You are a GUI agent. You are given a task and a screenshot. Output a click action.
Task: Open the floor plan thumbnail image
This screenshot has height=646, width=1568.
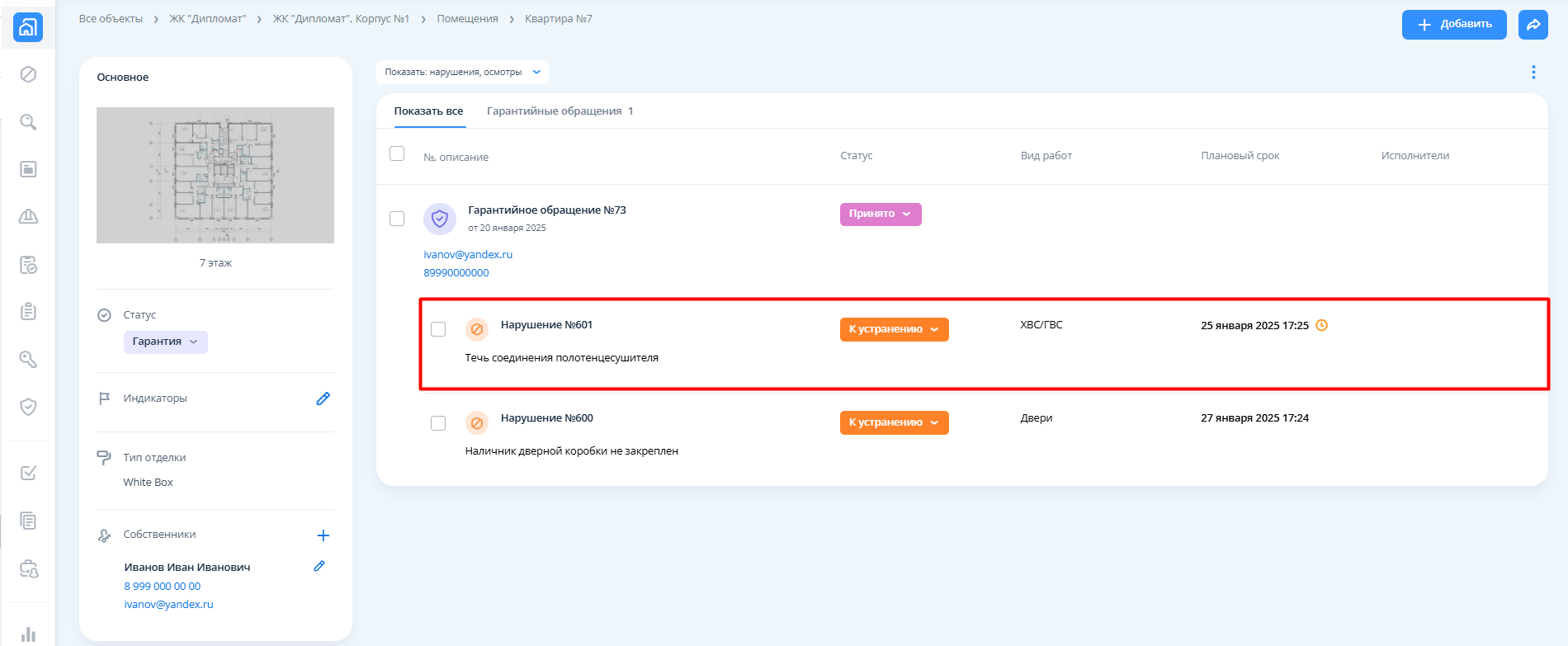tap(215, 175)
